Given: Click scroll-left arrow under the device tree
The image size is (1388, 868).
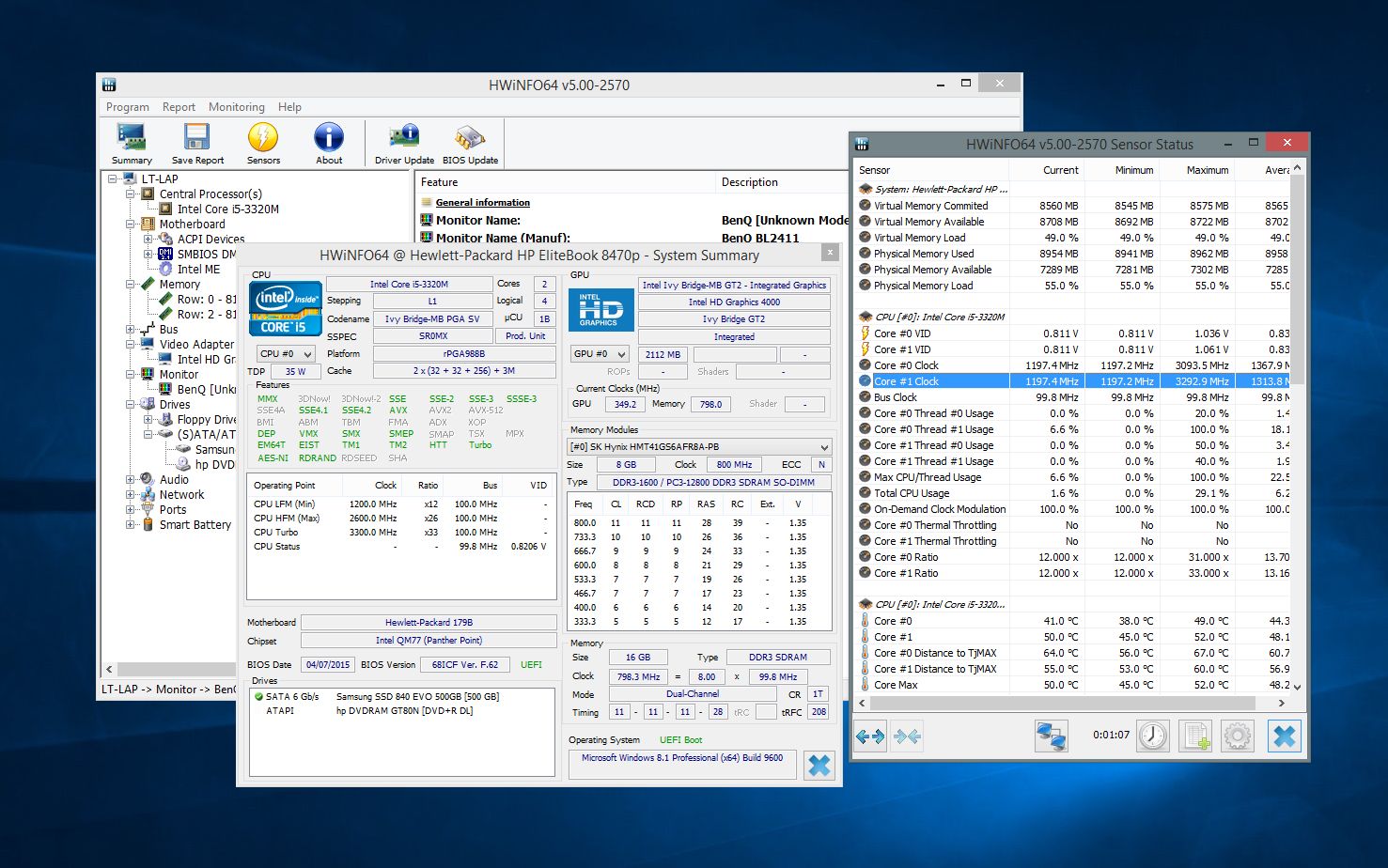Looking at the screenshot, I should 109,669.
